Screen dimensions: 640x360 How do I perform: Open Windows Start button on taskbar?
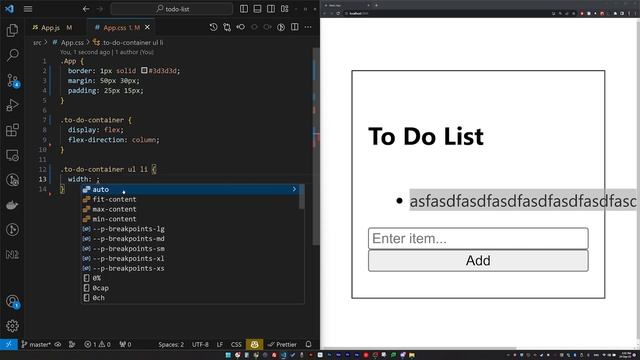[x=228, y=355]
